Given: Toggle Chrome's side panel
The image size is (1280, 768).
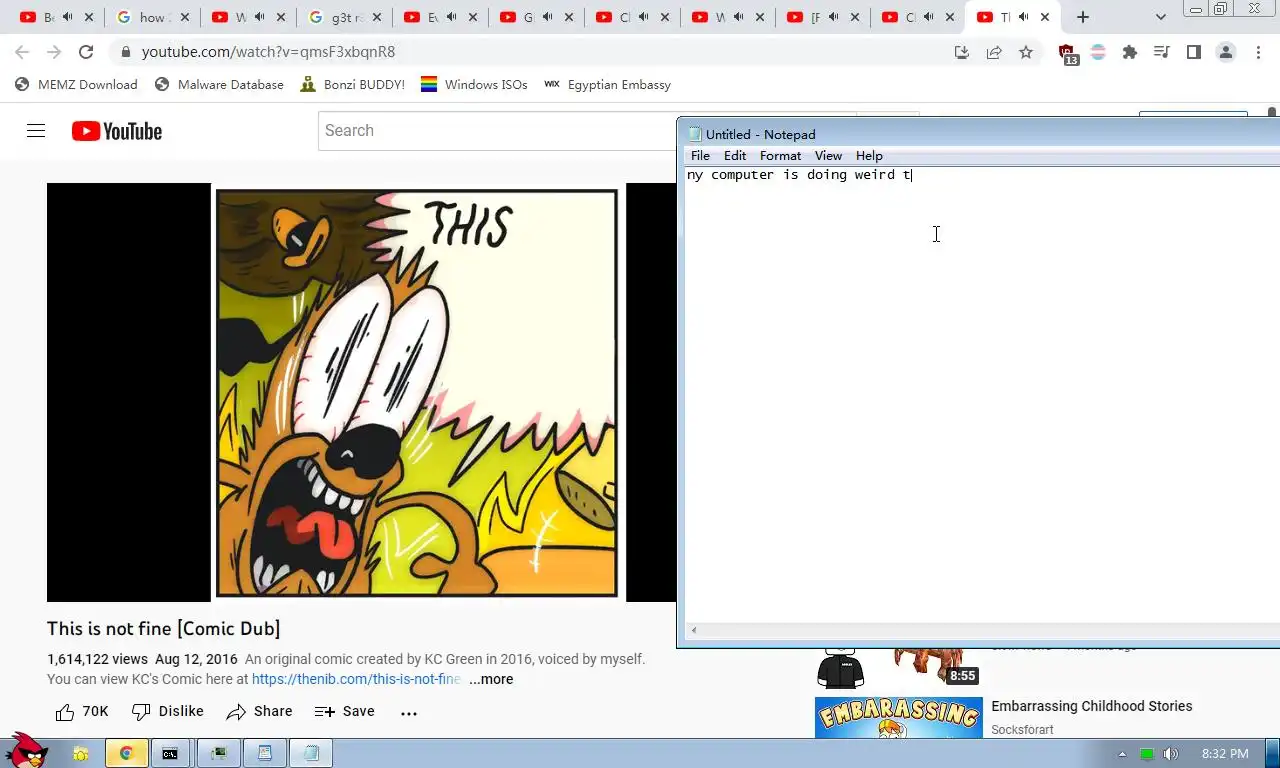Looking at the screenshot, I should click(1194, 52).
